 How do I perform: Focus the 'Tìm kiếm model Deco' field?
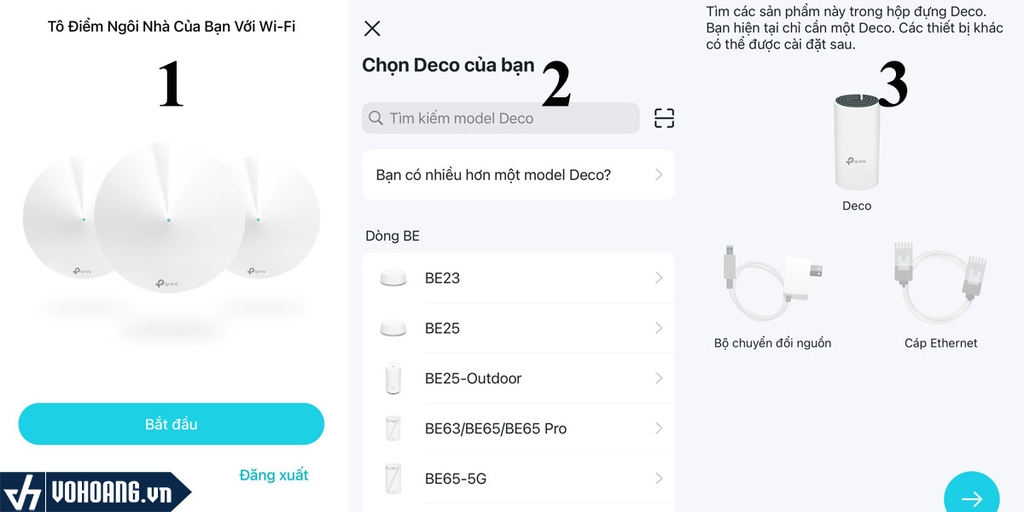[501, 118]
